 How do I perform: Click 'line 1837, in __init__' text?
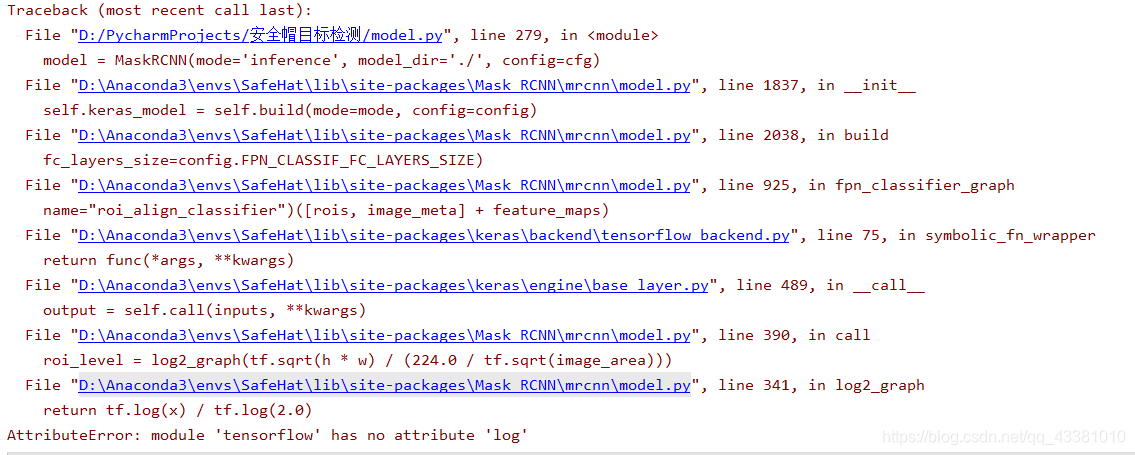coord(817,85)
